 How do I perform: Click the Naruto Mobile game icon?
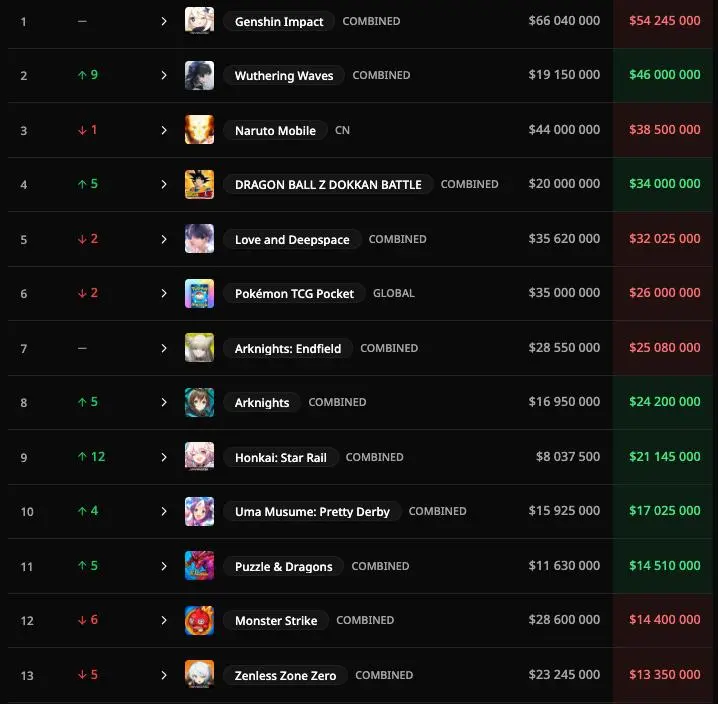[199, 130]
